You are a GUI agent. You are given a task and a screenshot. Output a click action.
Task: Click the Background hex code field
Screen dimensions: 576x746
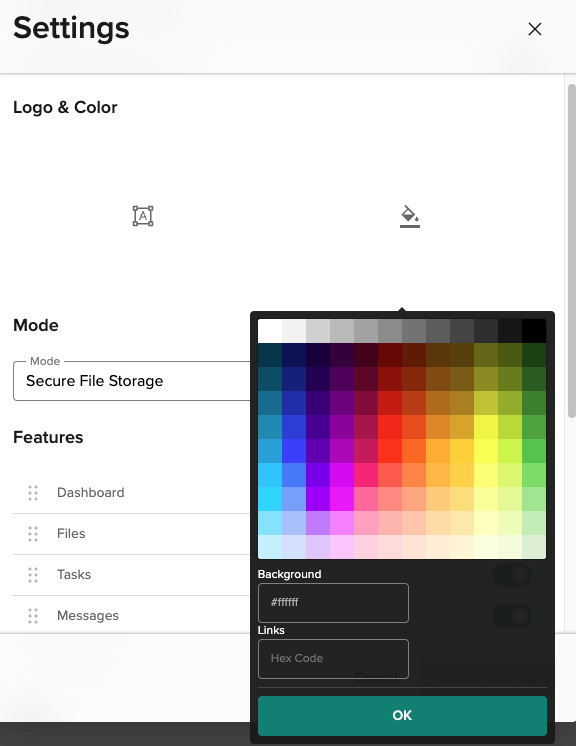[333, 603]
